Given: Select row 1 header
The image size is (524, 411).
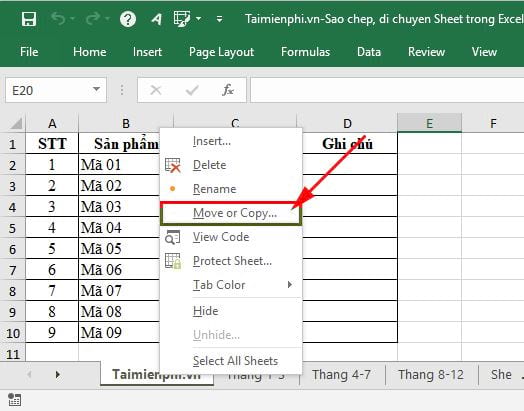Looking at the screenshot, I should (13, 144).
